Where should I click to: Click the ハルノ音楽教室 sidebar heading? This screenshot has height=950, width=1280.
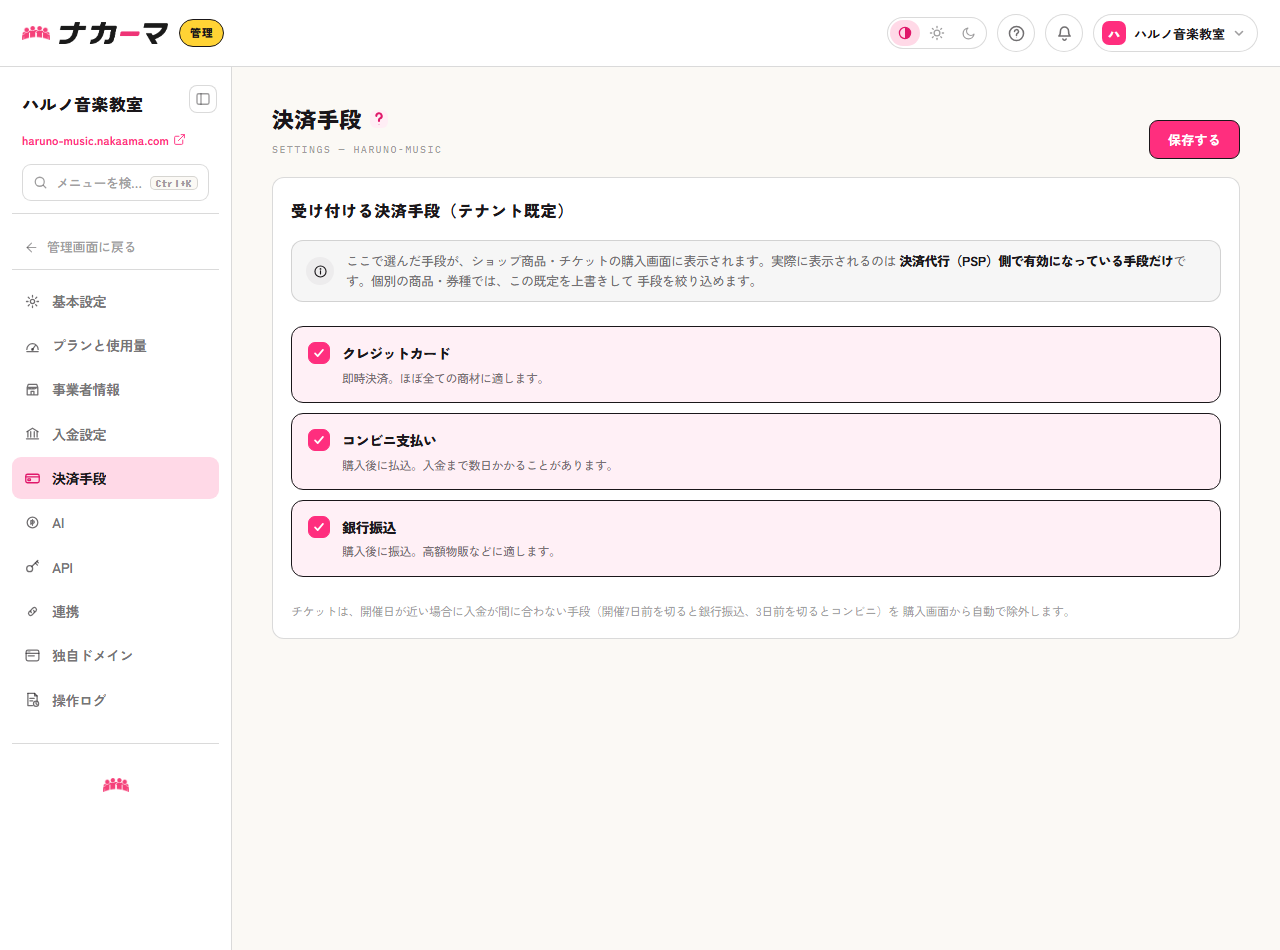(x=82, y=104)
